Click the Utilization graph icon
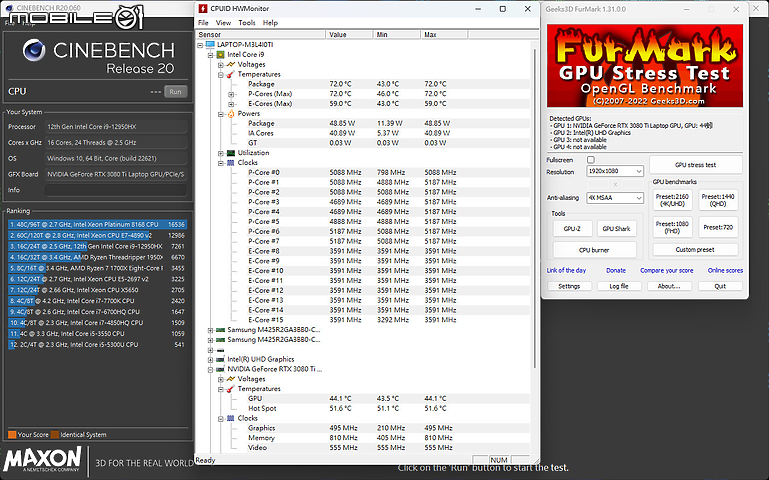Viewport: 769px width, 480px height. (231, 153)
